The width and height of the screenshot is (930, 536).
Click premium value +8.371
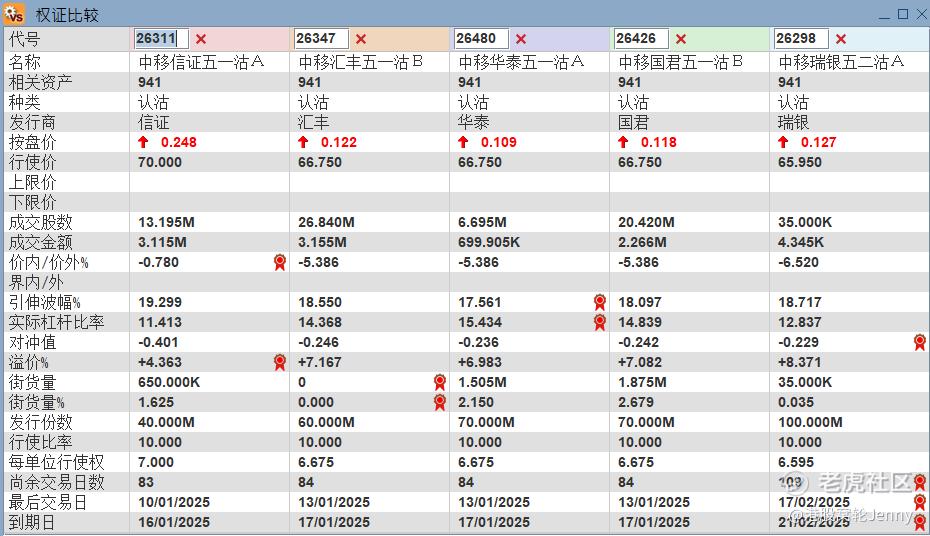(x=800, y=362)
